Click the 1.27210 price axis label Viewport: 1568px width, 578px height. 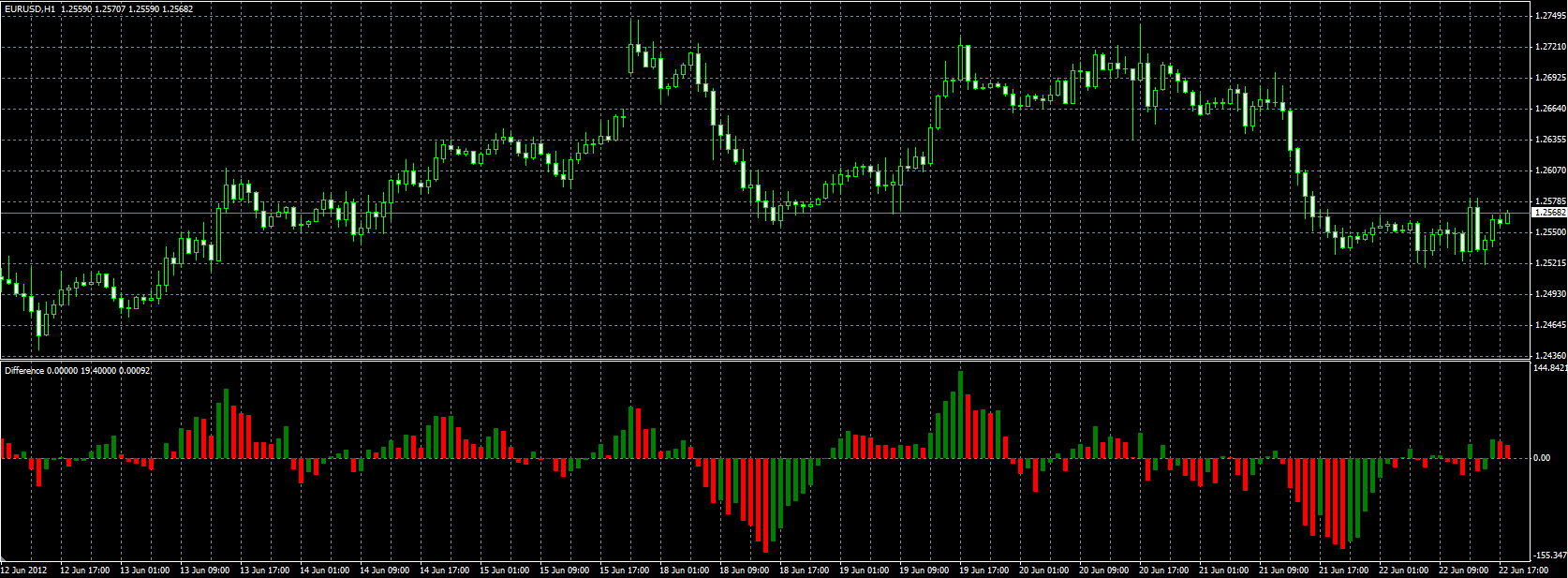coord(1551,47)
